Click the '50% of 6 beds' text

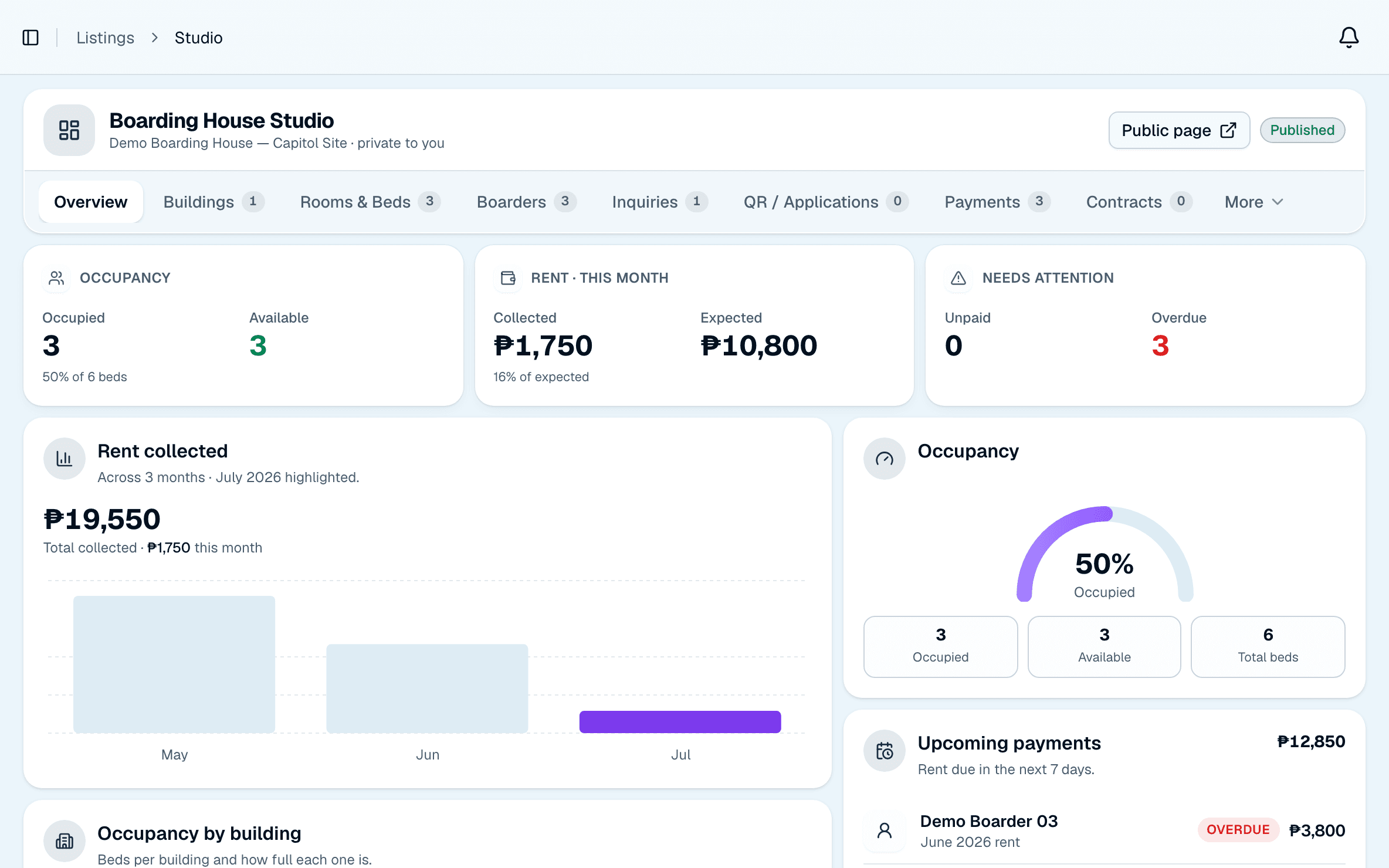84,377
